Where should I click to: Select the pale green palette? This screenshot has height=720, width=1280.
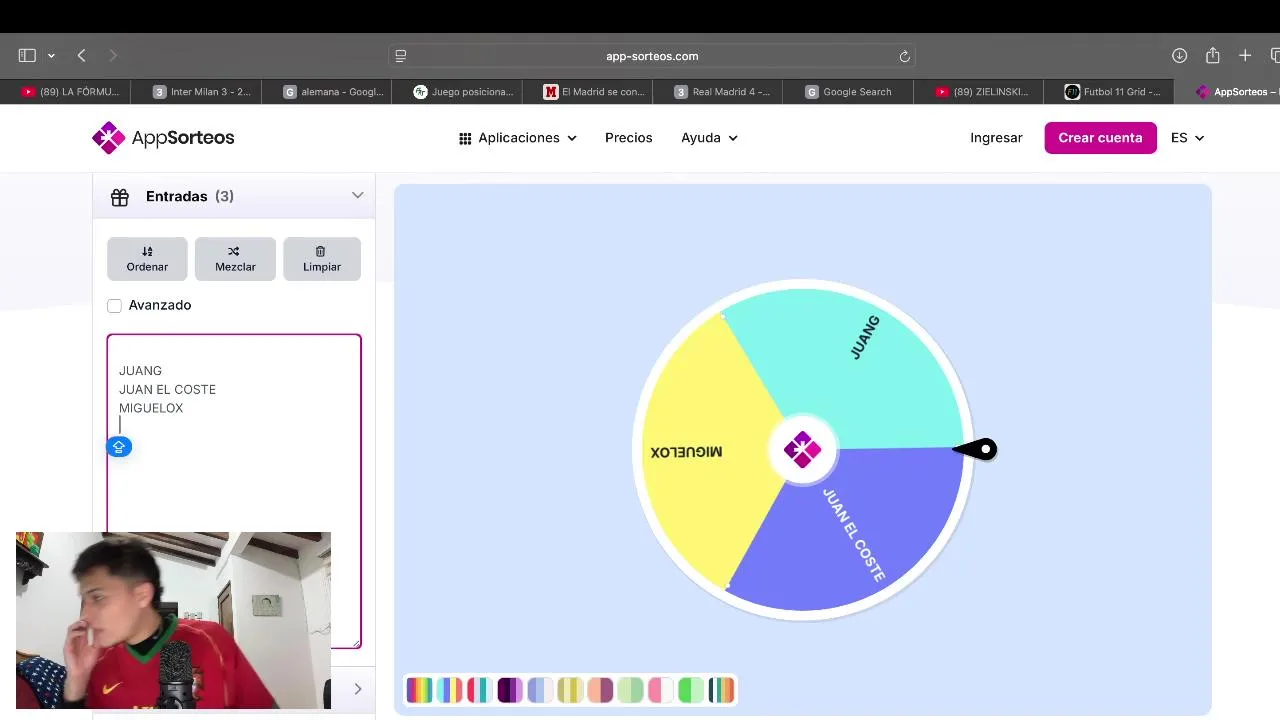630,690
